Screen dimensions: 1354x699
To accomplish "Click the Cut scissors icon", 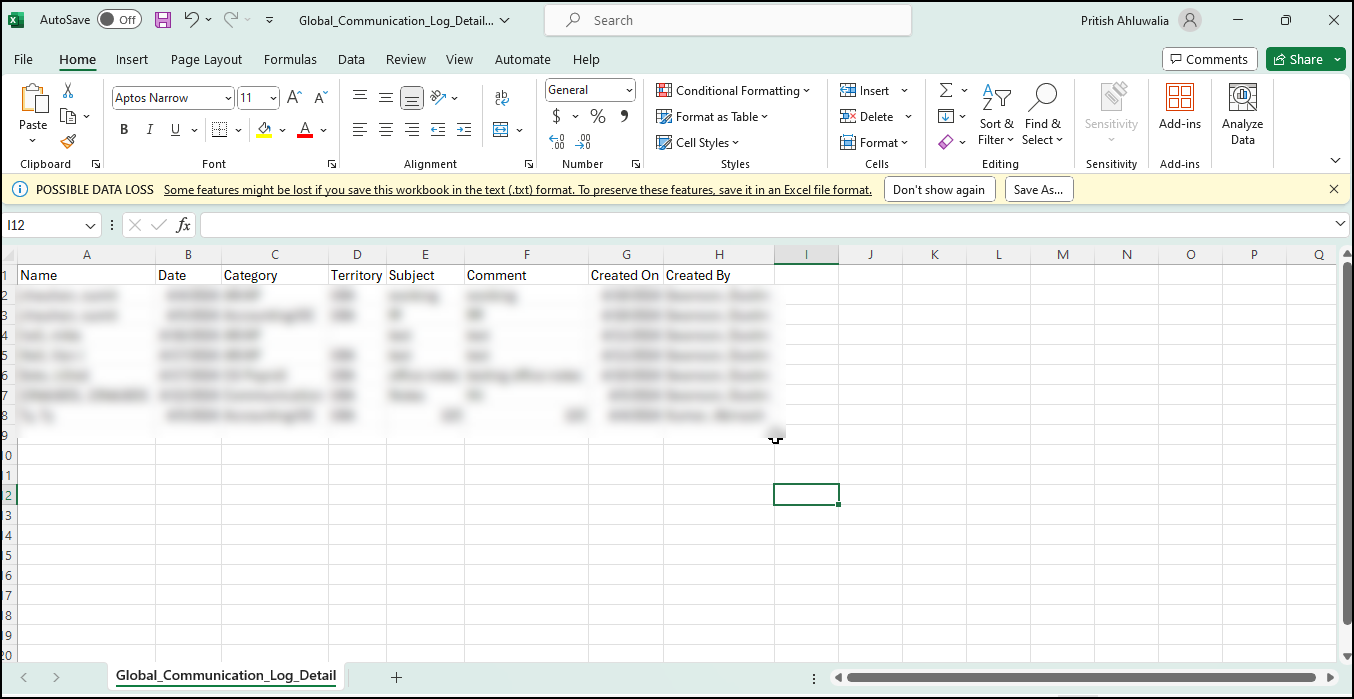I will 68,91.
